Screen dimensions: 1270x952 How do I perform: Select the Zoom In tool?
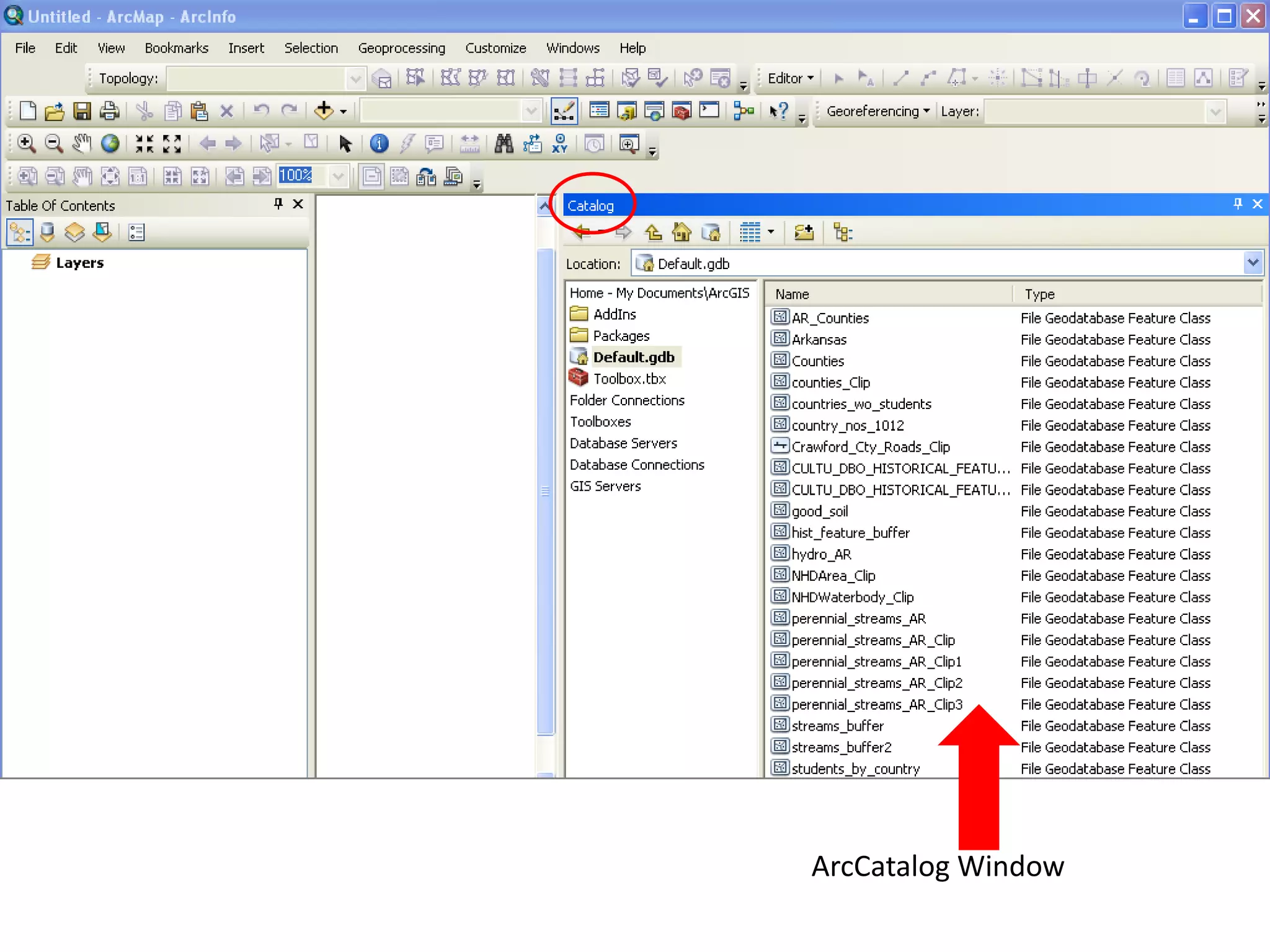26,144
